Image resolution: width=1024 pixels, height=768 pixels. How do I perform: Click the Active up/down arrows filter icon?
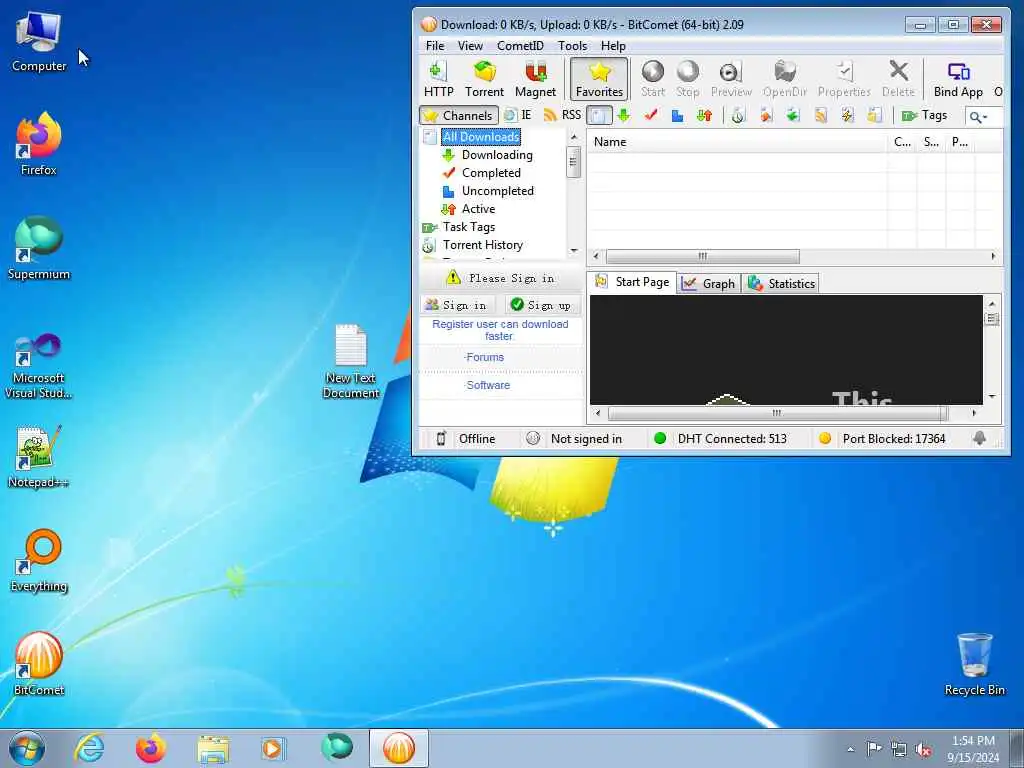click(704, 116)
